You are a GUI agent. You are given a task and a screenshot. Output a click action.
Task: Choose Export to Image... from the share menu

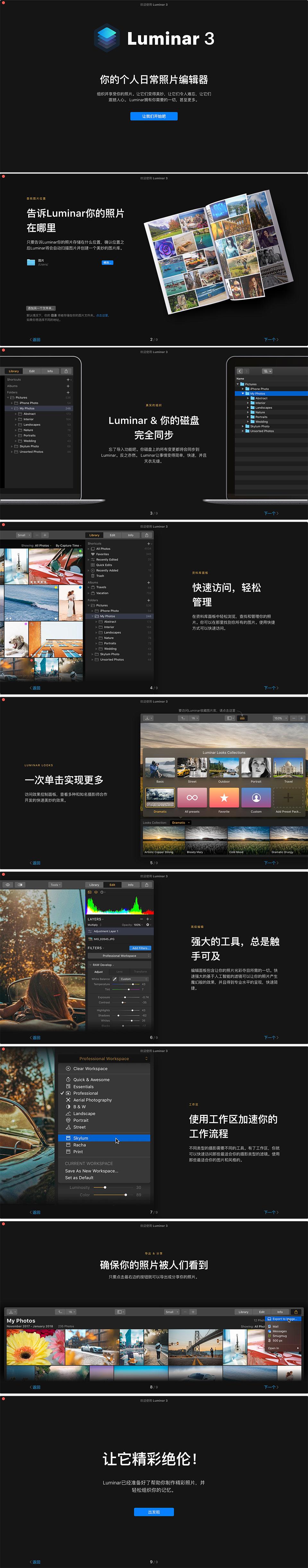(284, 1319)
